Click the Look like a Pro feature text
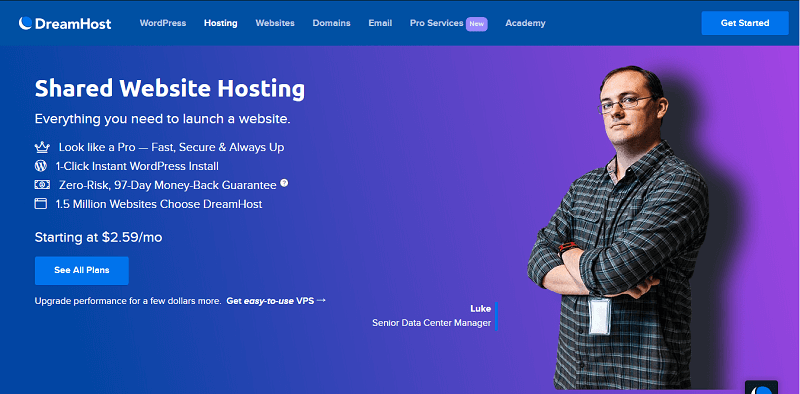The width and height of the screenshot is (800, 394). click(171, 147)
